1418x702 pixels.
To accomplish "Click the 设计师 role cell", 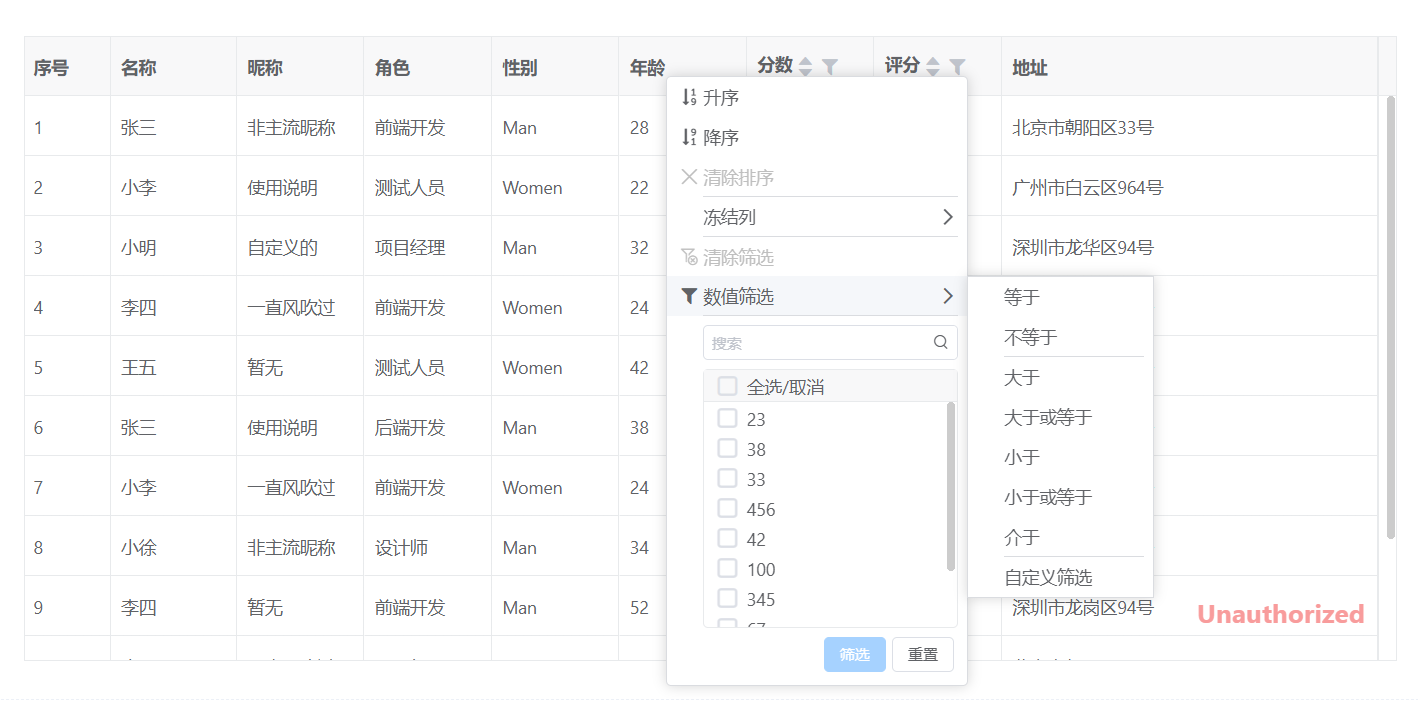I will coord(427,547).
